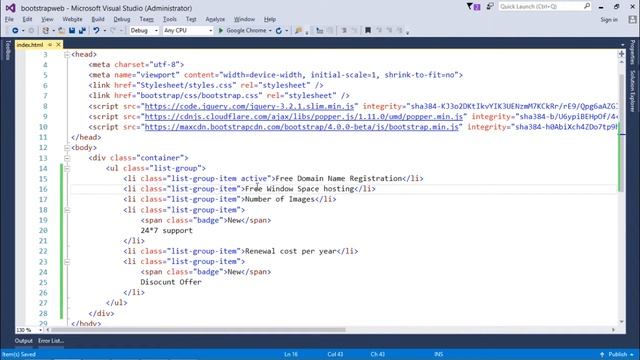Click the Save floppy disk icon
Image resolution: width=640 pixels, height=360 pixels.
tap(72, 31)
